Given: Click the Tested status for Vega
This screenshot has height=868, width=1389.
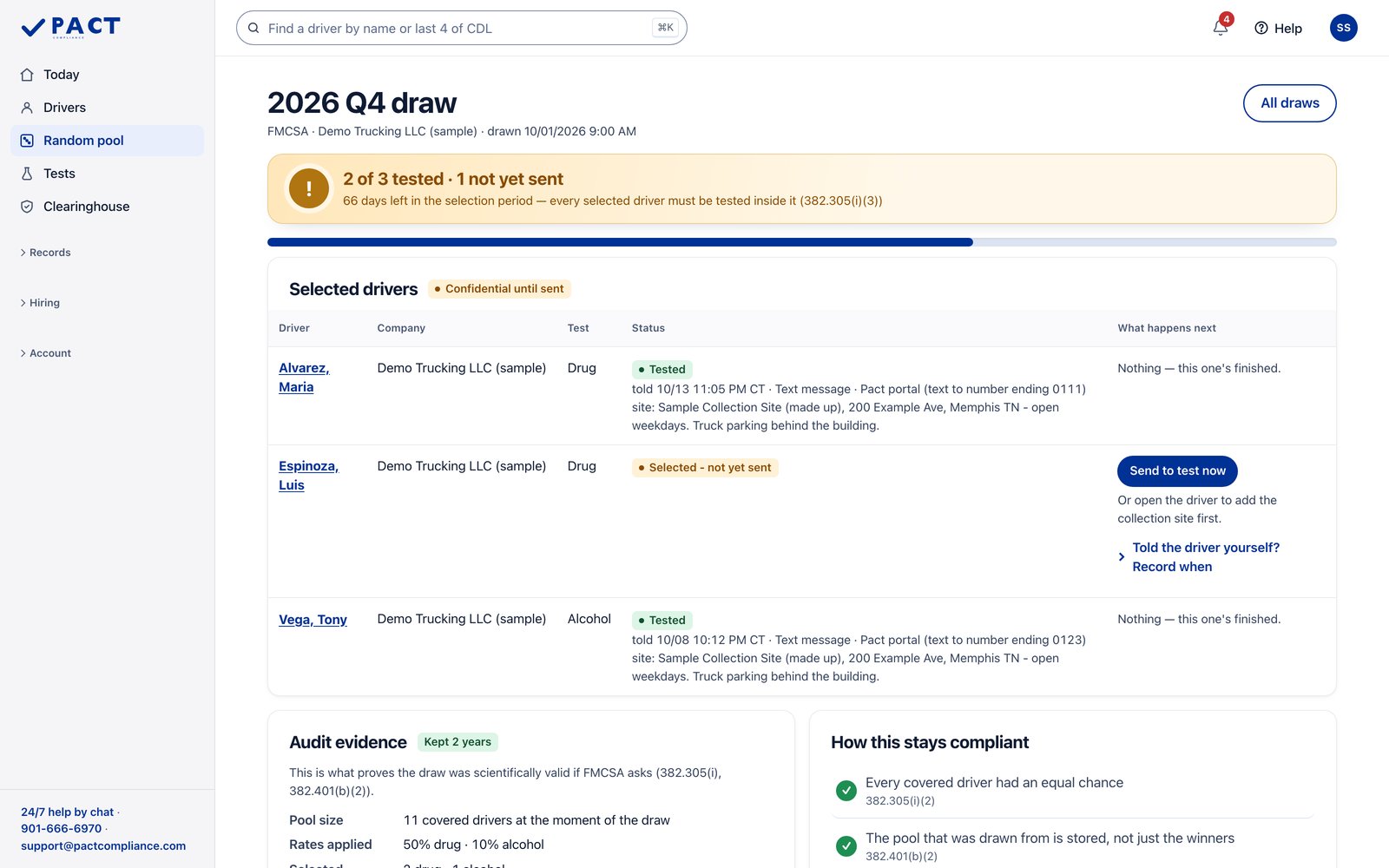Looking at the screenshot, I should coord(662,621).
